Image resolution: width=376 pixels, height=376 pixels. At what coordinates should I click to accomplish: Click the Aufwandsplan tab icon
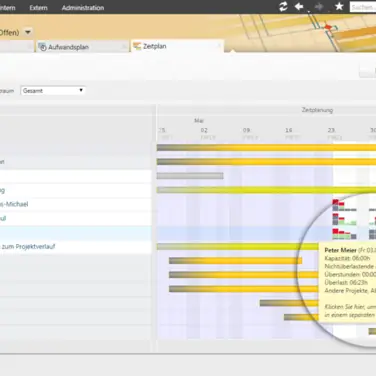[43, 47]
